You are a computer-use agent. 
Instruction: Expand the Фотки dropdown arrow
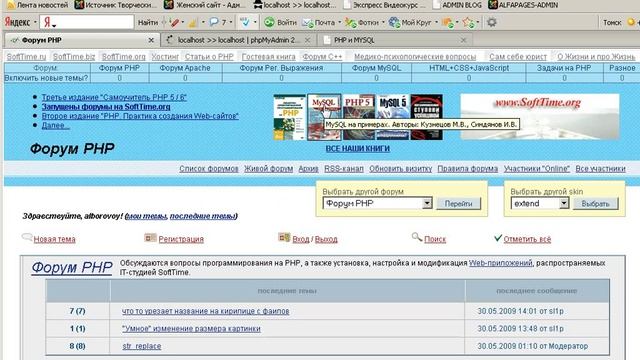(383, 22)
